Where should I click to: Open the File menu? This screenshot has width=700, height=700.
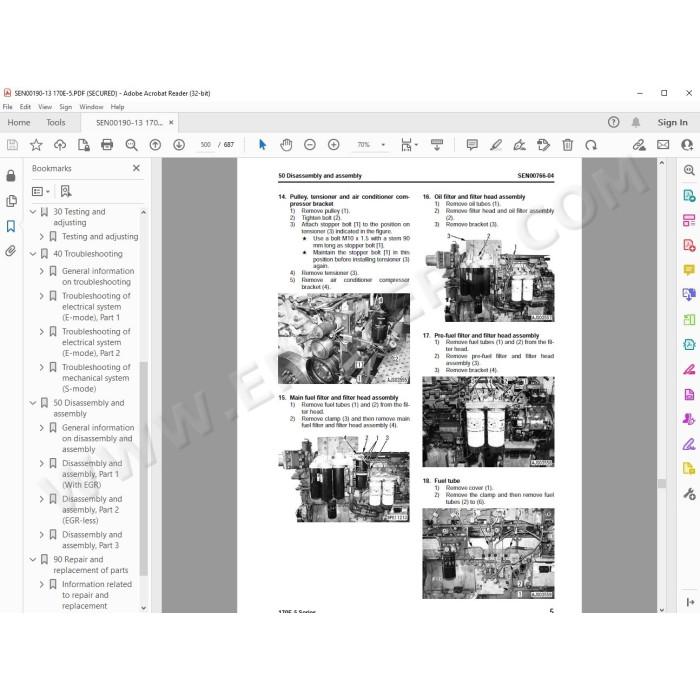[x=8, y=107]
